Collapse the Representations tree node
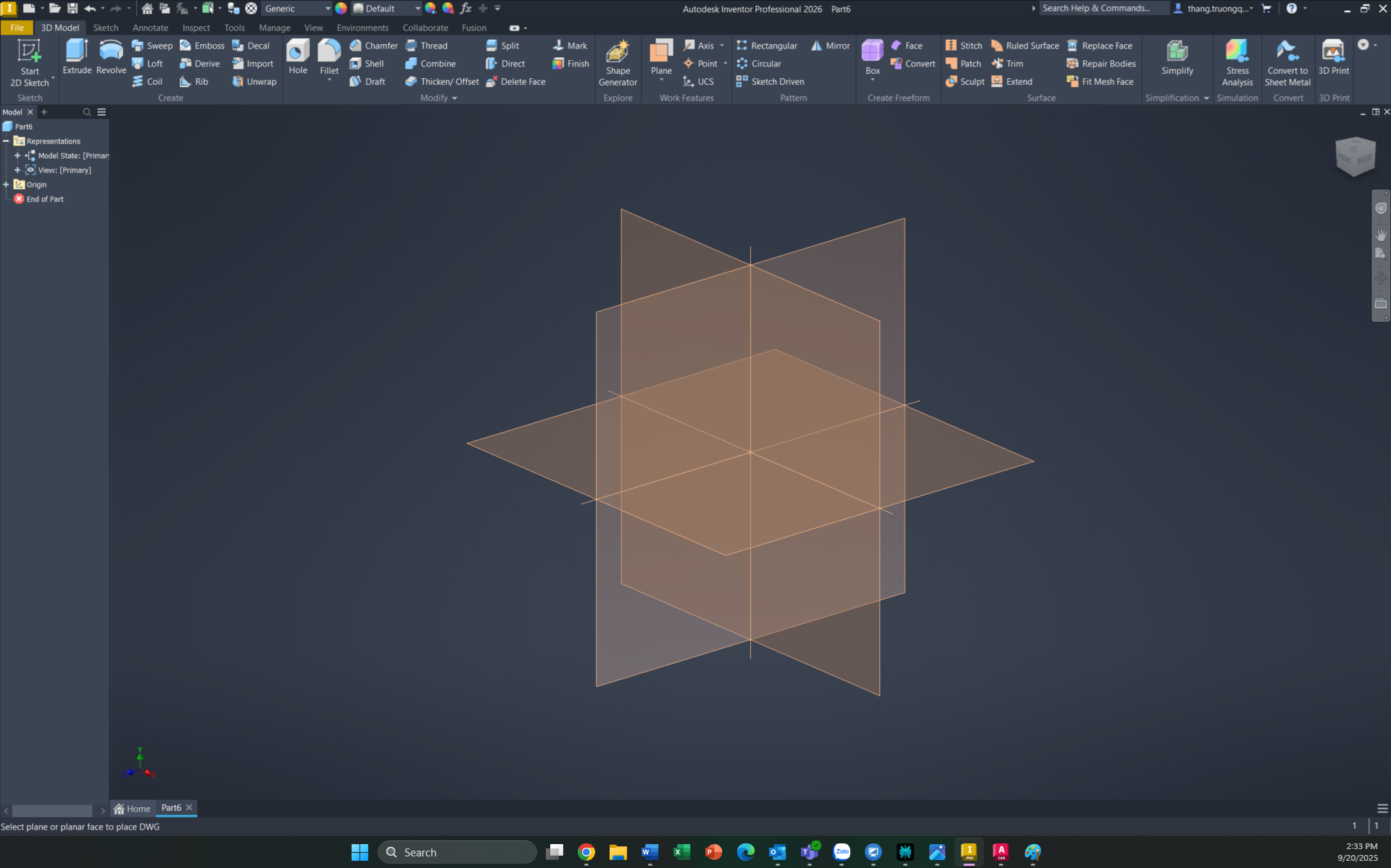 (x=7, y=141)
